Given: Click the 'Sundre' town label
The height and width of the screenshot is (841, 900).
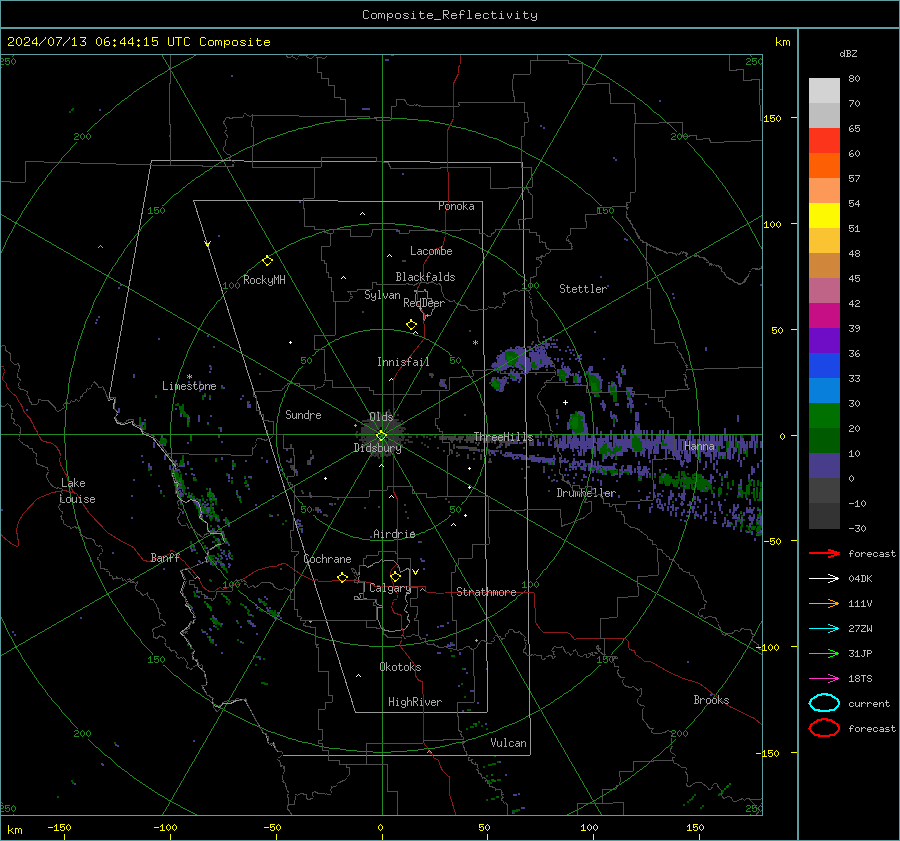Looking at the screenshot, I should click(x=303, y=414).
